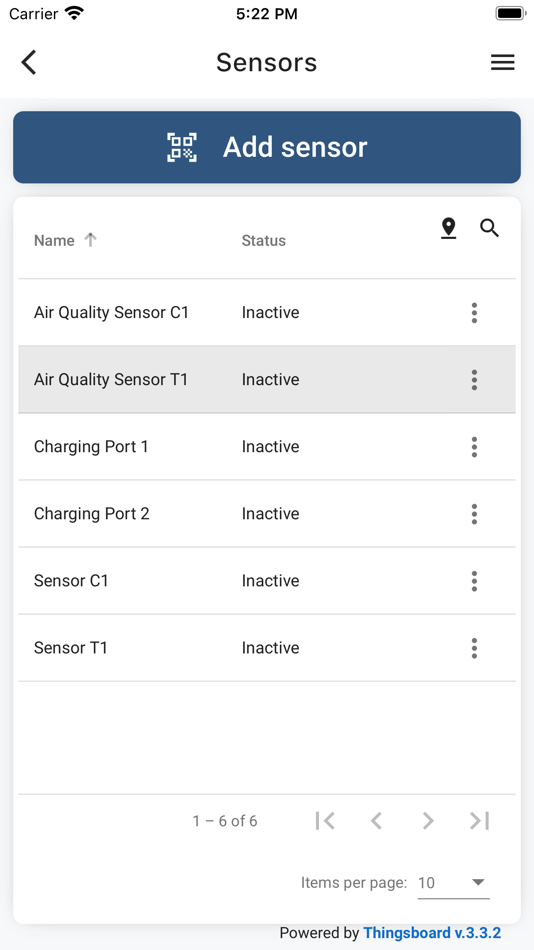Open more options for Charging Port 2

[x=474, y=514]
